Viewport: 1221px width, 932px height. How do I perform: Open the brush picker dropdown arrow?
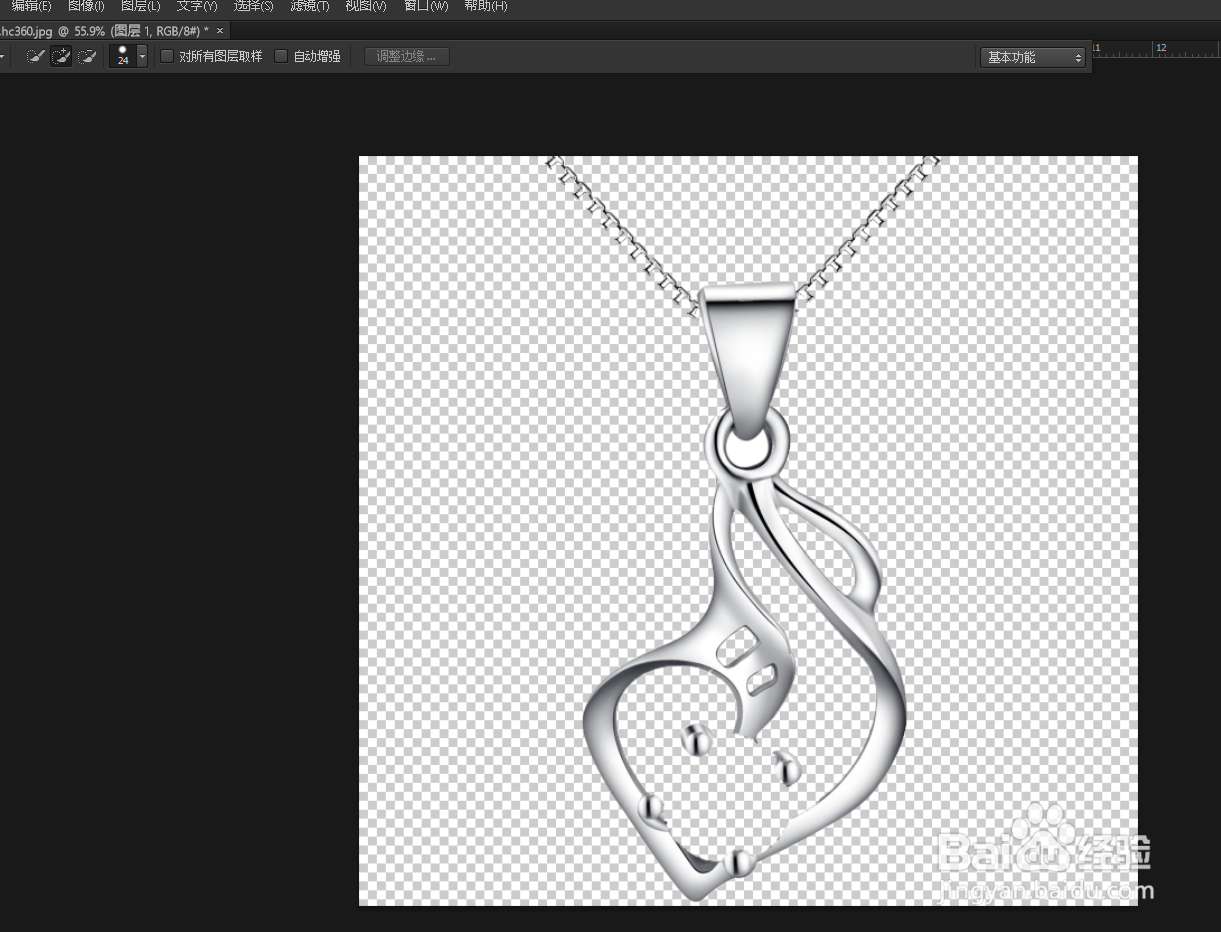click(x=142, y=56)
